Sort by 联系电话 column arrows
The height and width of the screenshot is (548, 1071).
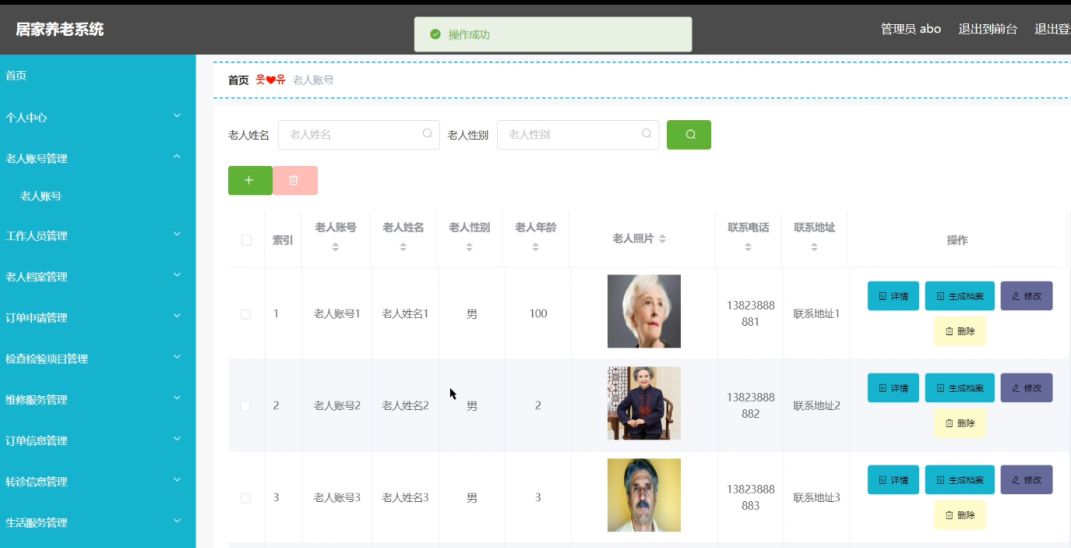click(748, 247)
